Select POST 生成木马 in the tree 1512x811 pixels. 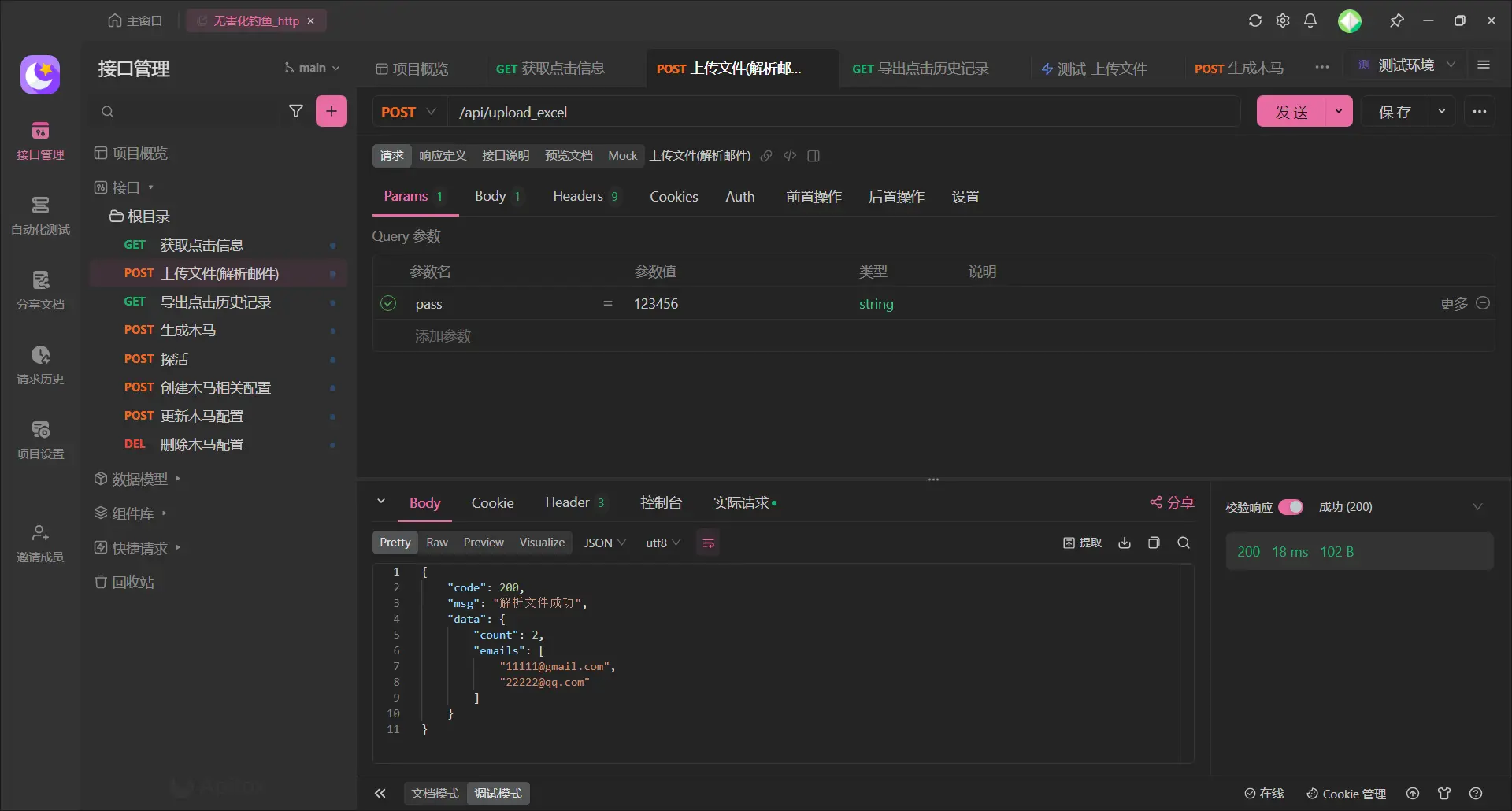pos(219,330)
